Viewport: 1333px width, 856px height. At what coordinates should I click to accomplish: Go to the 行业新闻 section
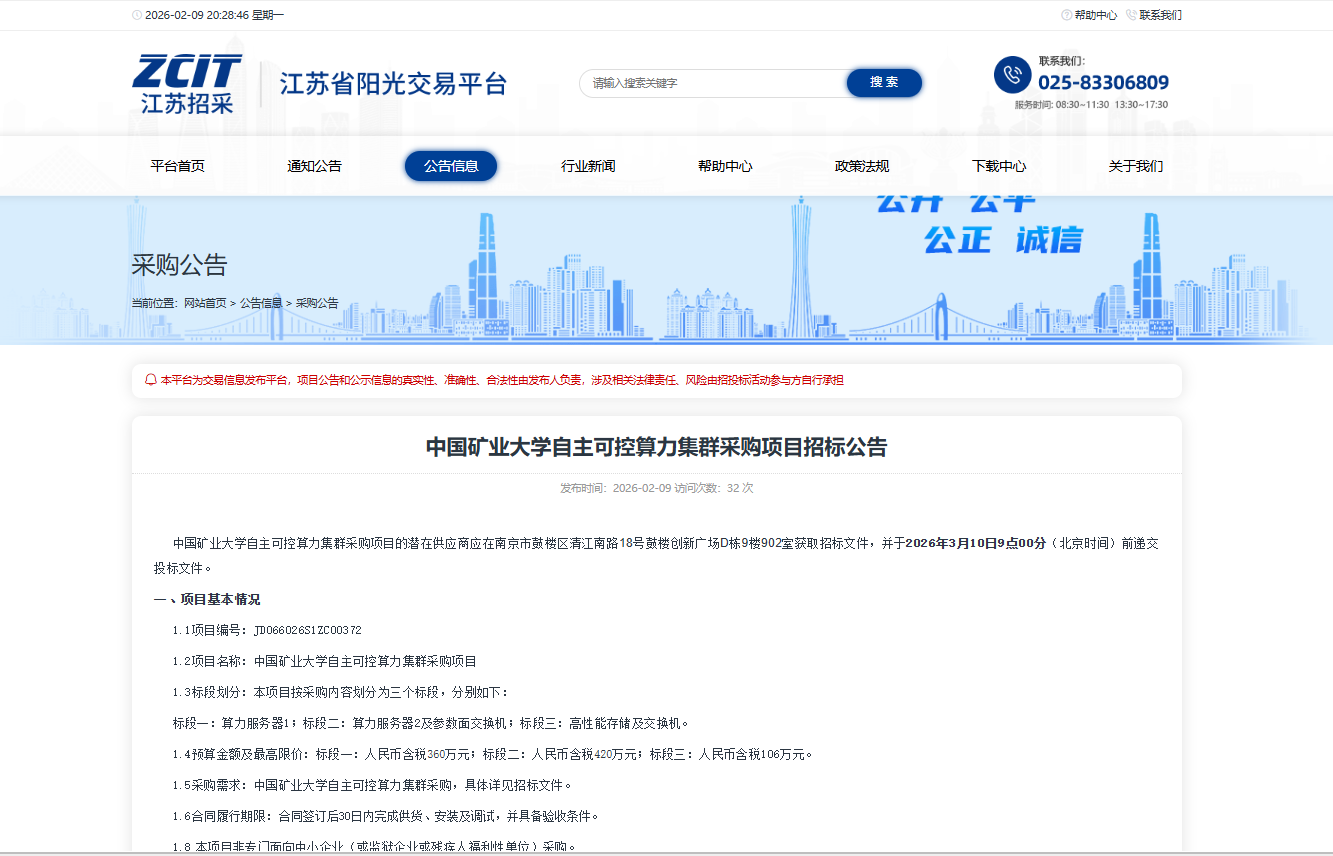point(588,166)
